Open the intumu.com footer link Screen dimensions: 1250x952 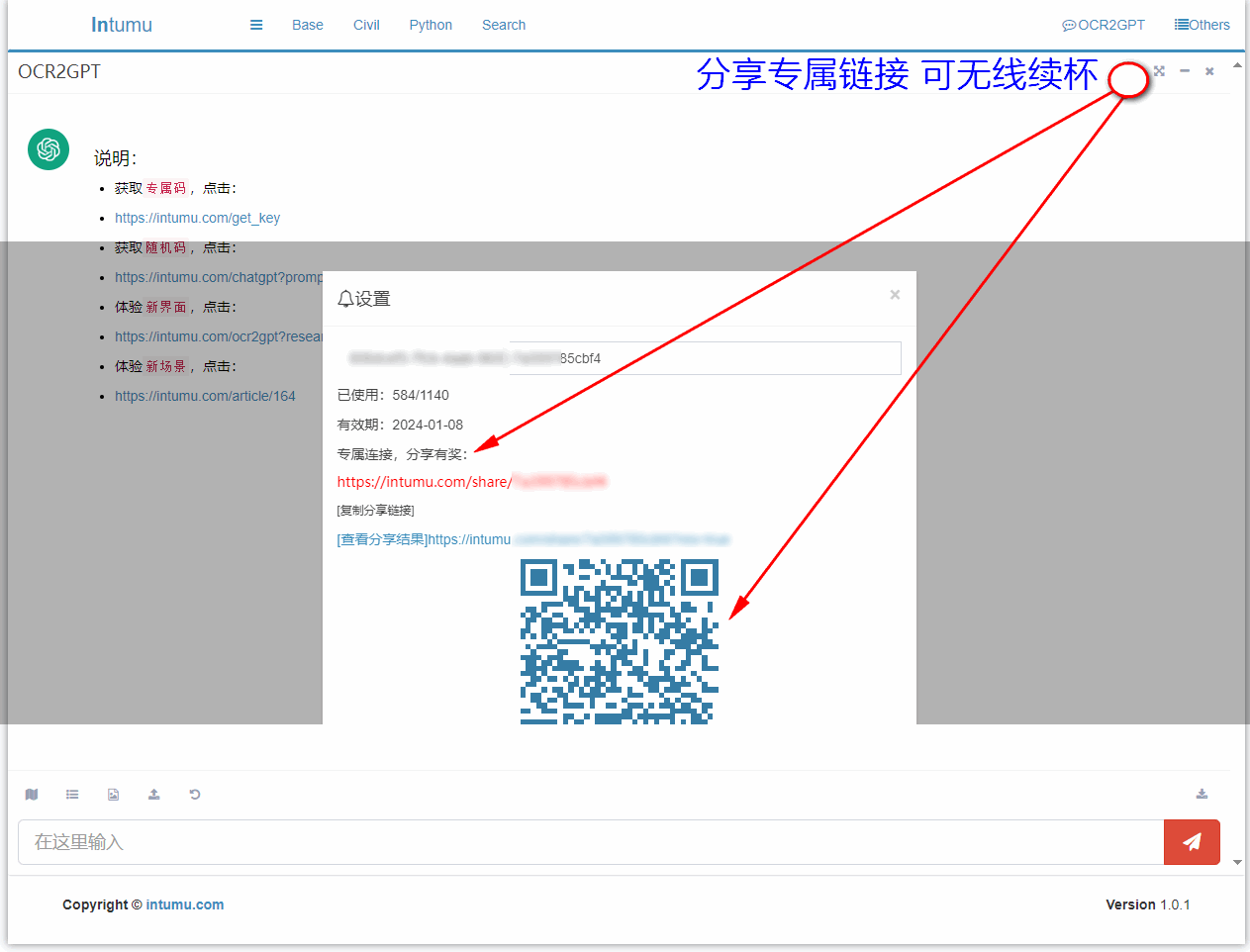pos(185,904)
